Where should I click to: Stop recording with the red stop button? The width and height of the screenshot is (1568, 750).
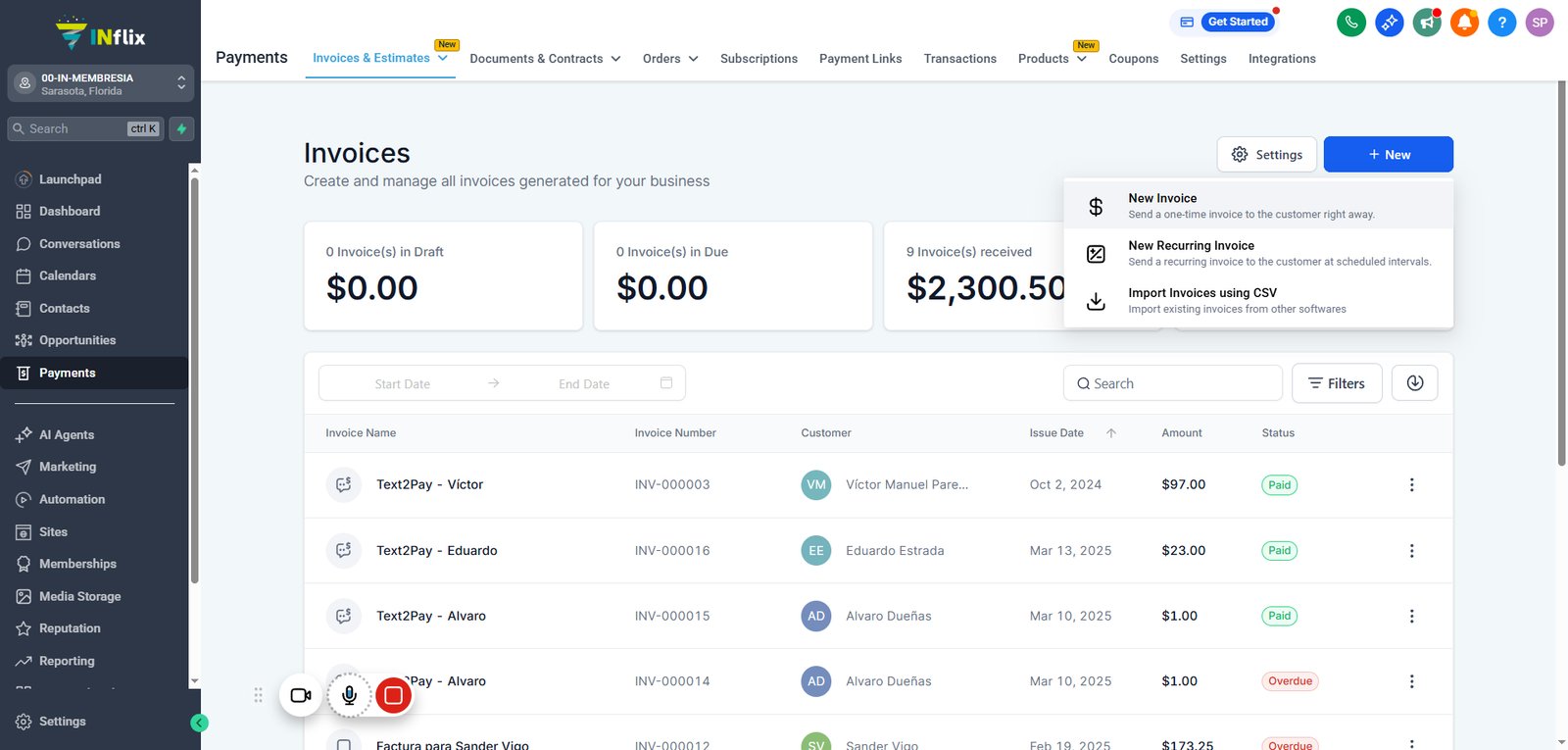394,695
